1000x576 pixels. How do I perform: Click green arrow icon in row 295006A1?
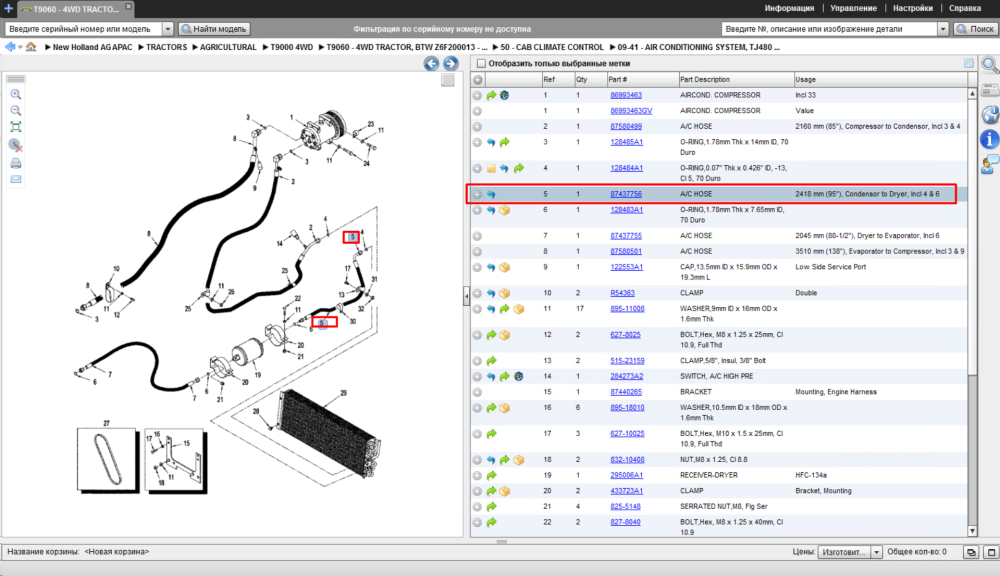click(491, 475)
